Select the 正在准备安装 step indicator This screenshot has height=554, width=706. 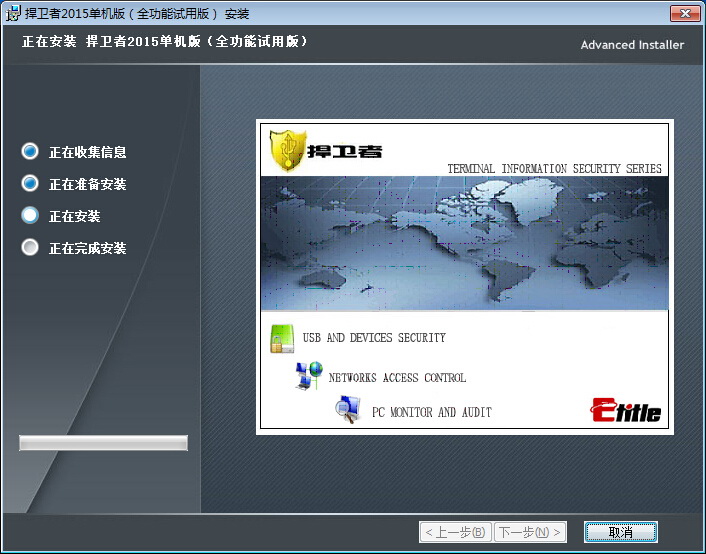(30, 183)
